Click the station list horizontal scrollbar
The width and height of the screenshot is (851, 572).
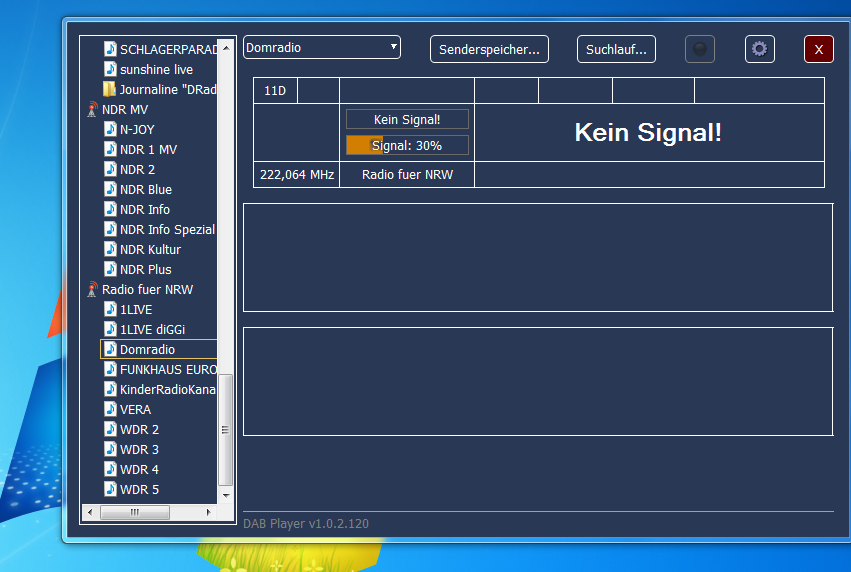click(150, 513)
